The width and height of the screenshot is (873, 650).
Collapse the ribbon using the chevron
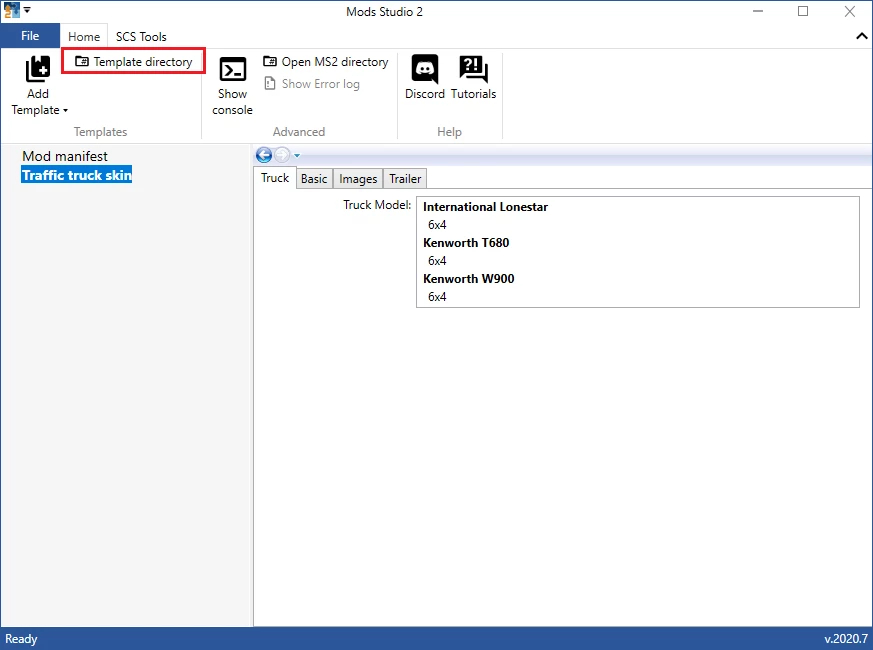862,36
